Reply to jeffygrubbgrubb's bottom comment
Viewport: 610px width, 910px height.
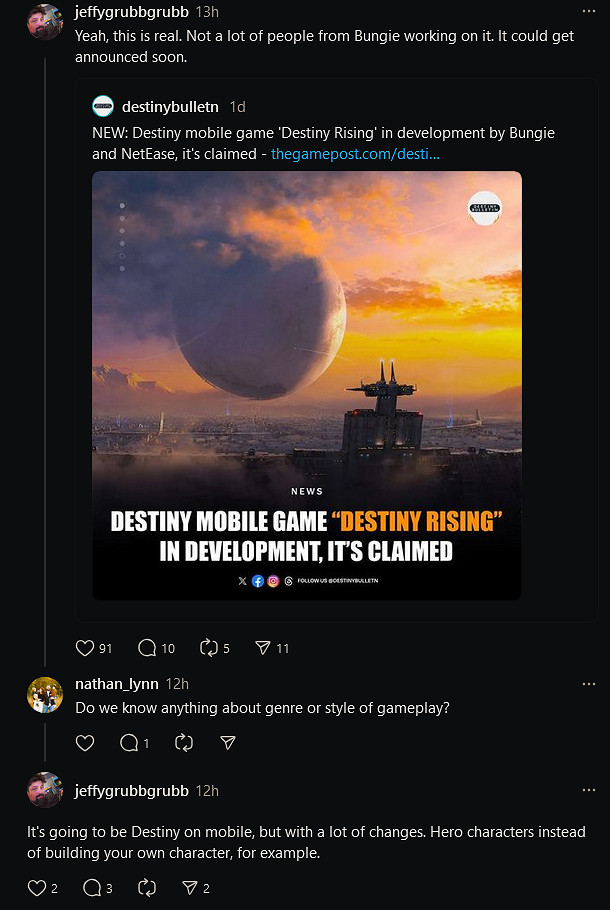click(x=92, y=888)
